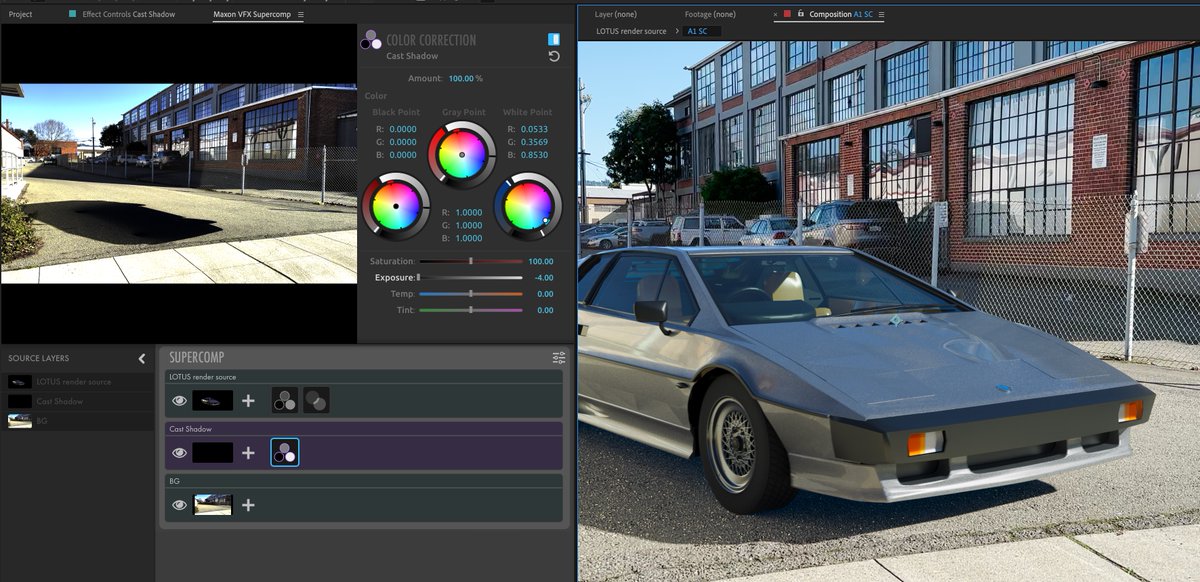This screenshot has height=582, width=1200.
Task: Add an effect to the BG layer
Action: click(x=248, y=505)
